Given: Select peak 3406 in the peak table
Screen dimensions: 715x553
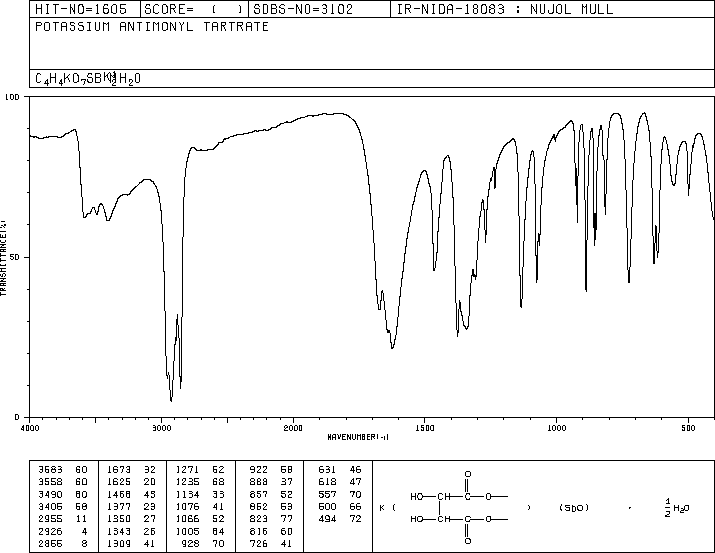Looking at the screenshot, I should point(62,506).
